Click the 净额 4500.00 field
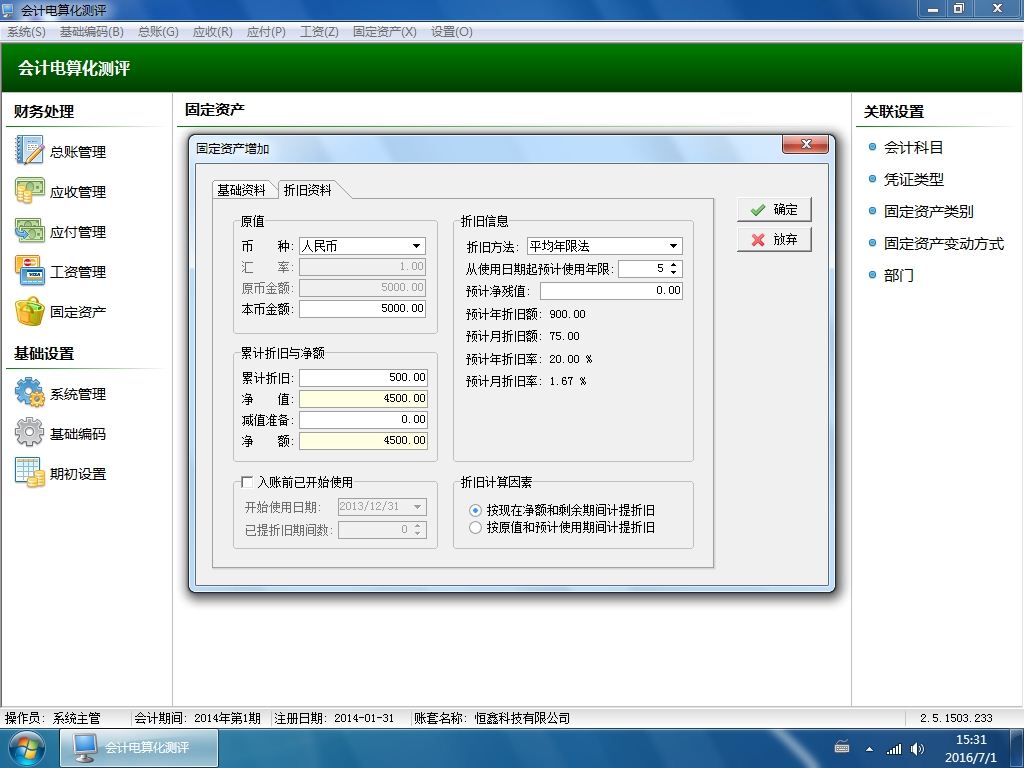Image resolution: width=1024 pixels, height=768 pixels. (363, 440)
